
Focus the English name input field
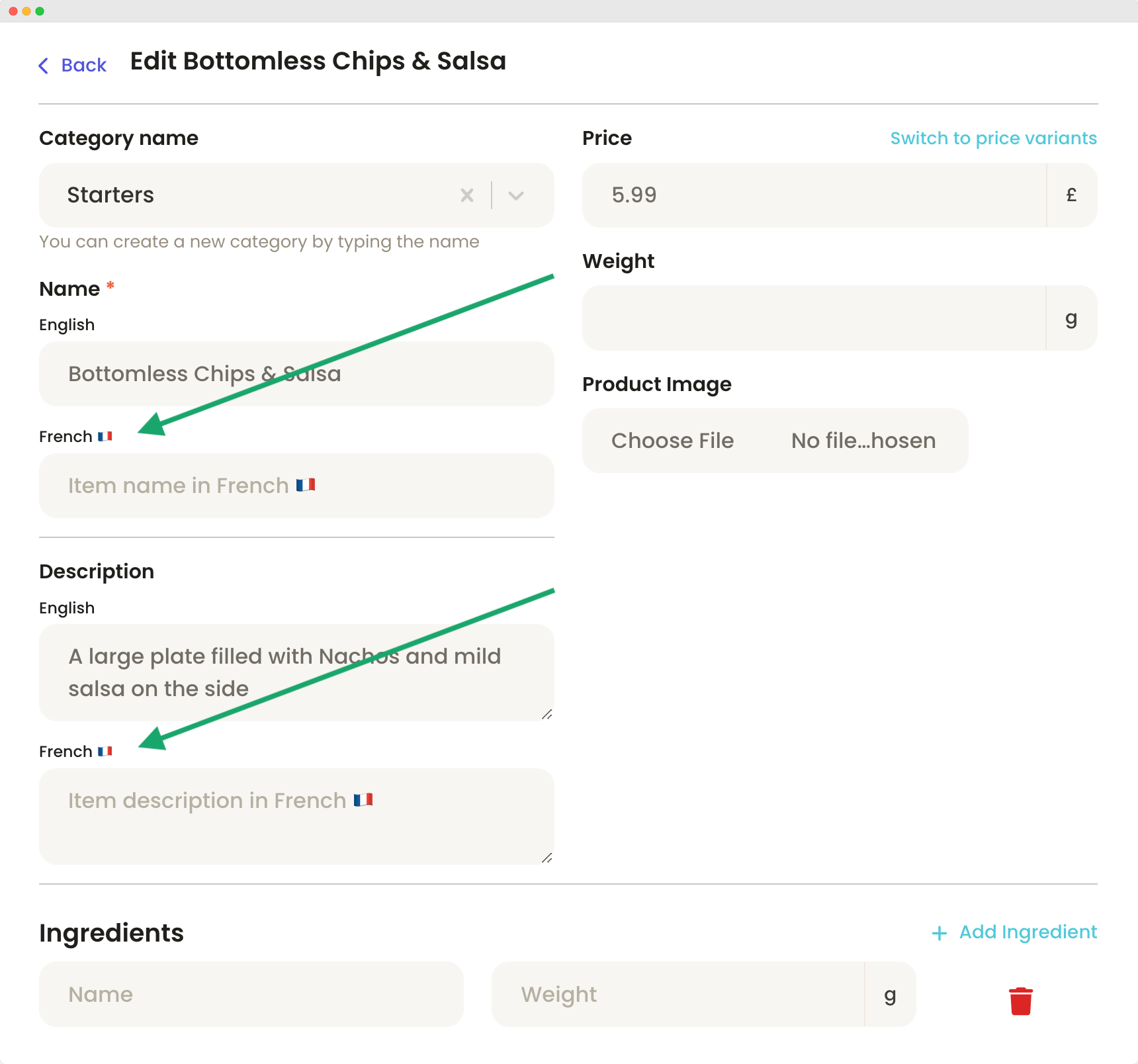(x=296, y=374)
